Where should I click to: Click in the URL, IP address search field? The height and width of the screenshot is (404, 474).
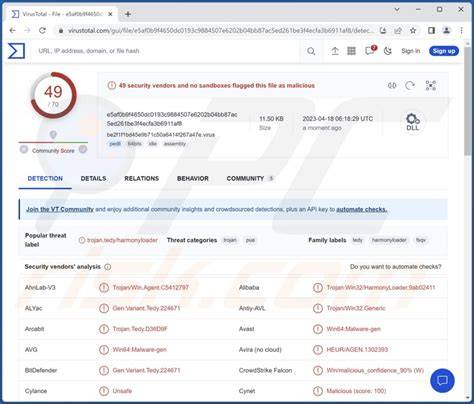tap(167, 51)
